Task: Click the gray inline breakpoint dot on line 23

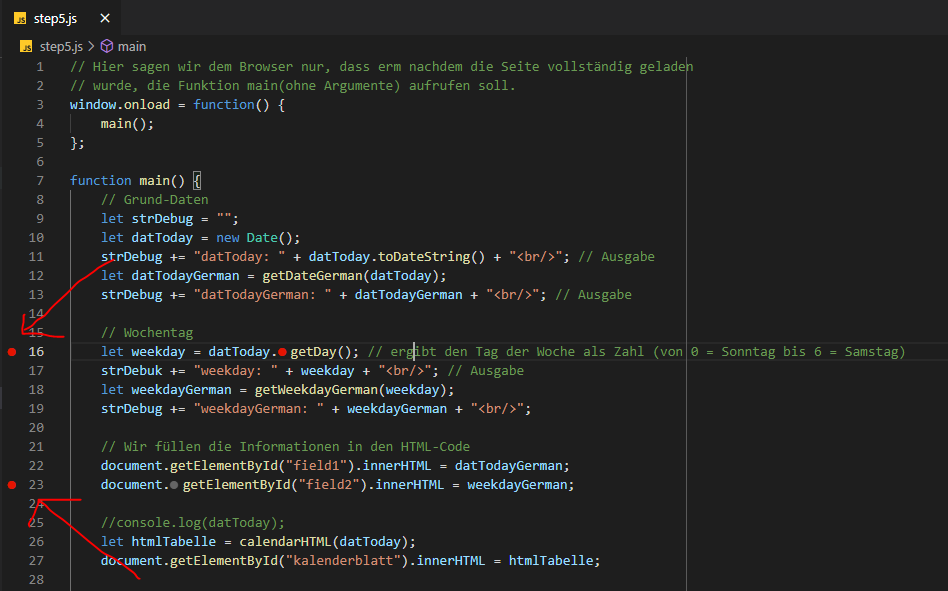Action: [175, 484]
